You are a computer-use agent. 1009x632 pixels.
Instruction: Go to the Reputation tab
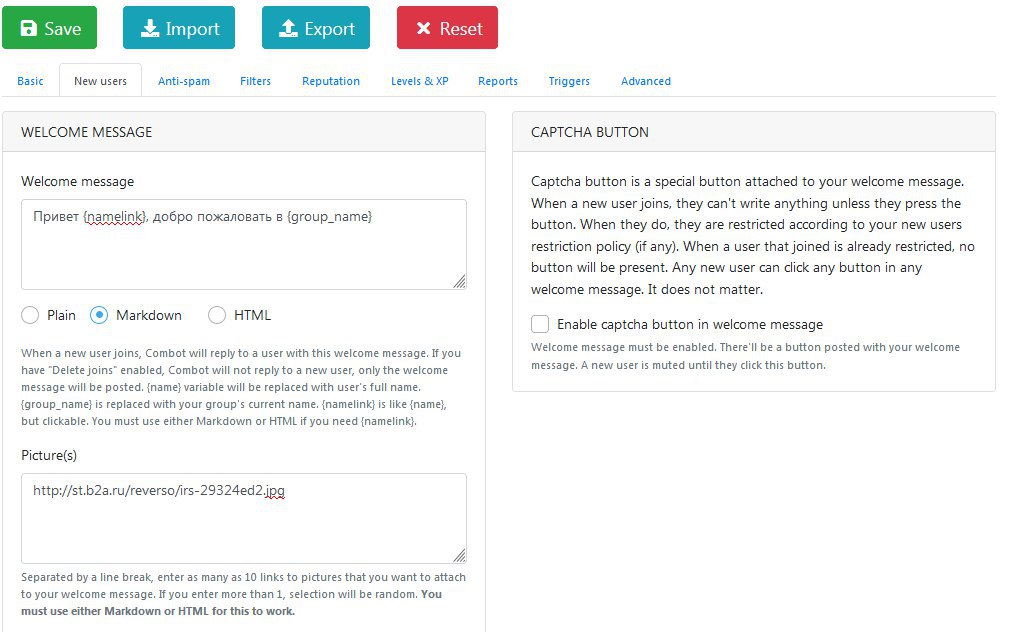[x=331, y=81]
